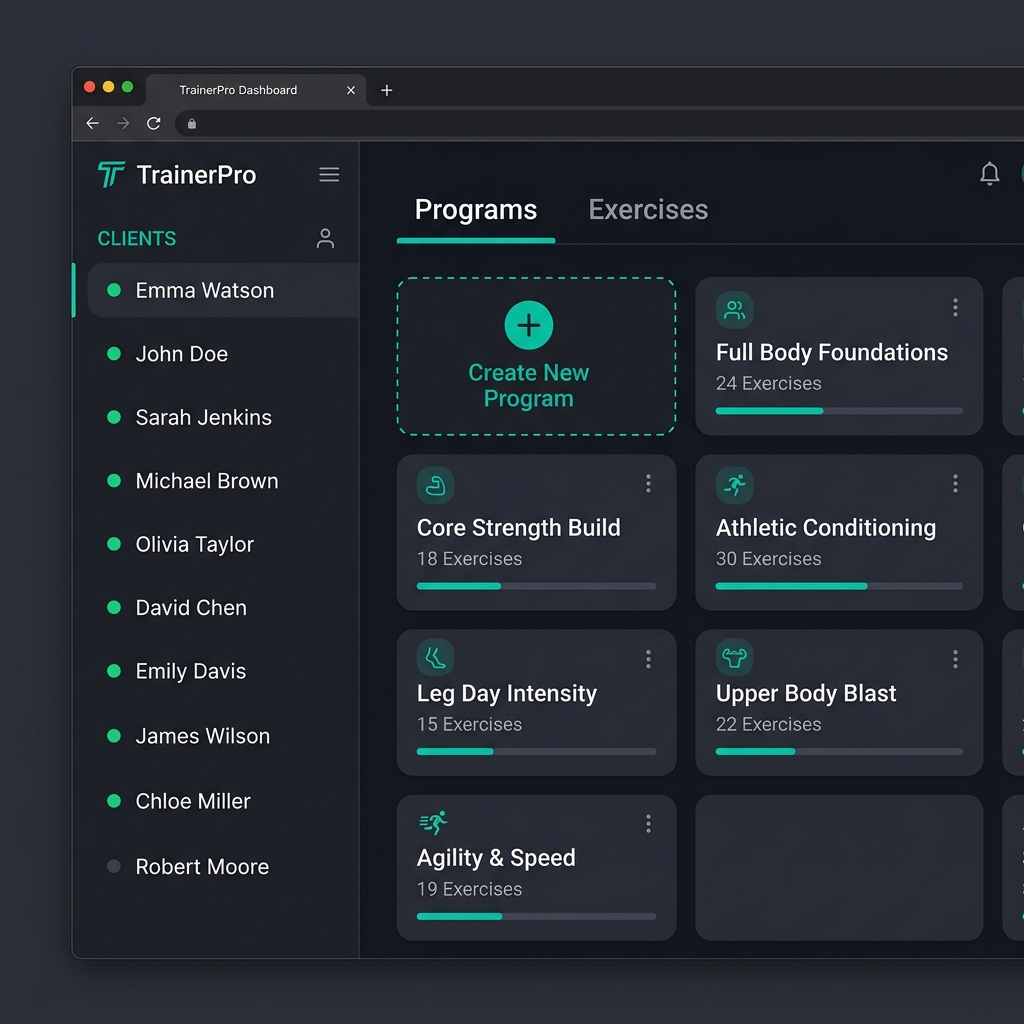Open Full Body Foundations options menu

coord(955,308)
